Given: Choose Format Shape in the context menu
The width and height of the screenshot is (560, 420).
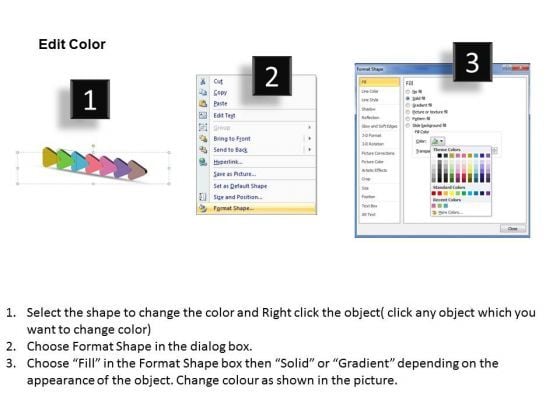Looking at the screenshot, I should point(256,208).
